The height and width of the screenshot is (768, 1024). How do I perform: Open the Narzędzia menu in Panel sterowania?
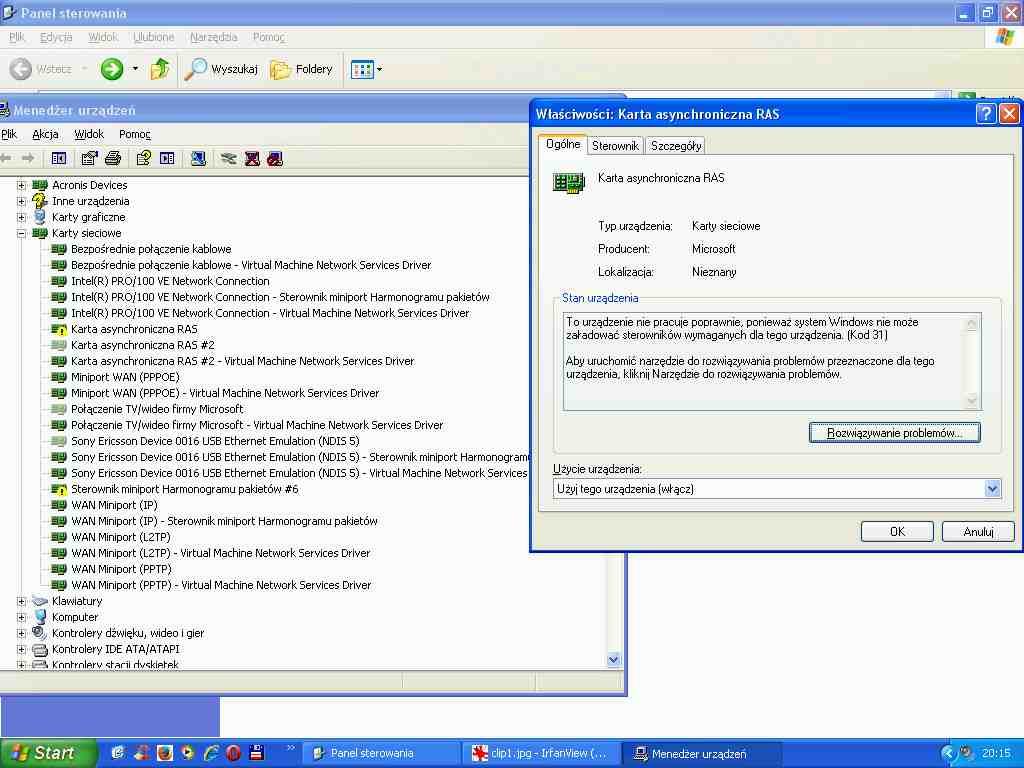point(214,37)
